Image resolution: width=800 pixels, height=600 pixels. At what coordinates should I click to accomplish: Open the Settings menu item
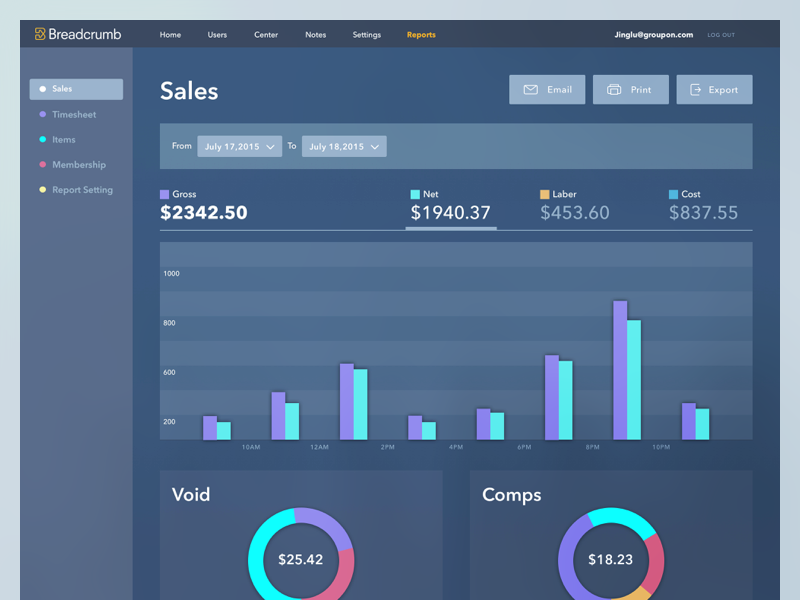point(367,35)
